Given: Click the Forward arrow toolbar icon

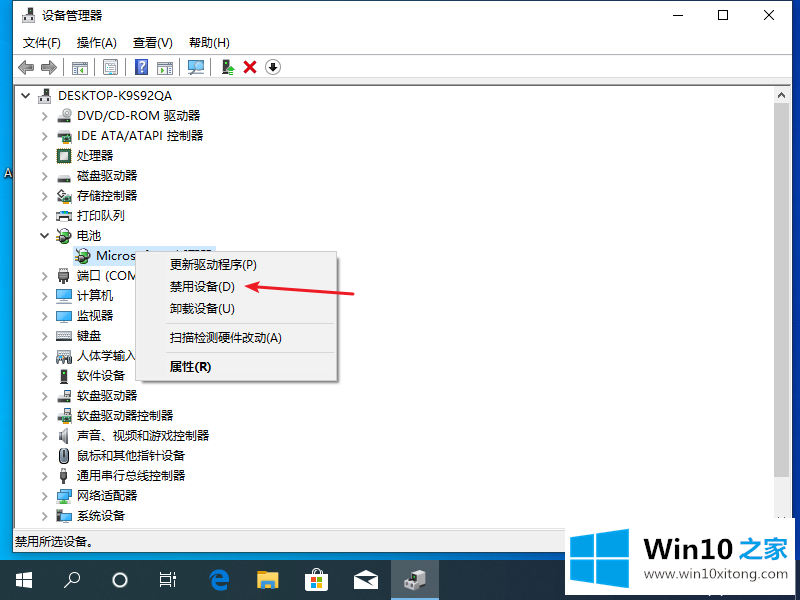Looking at the screenshot, I should click(x=48, y=67).
